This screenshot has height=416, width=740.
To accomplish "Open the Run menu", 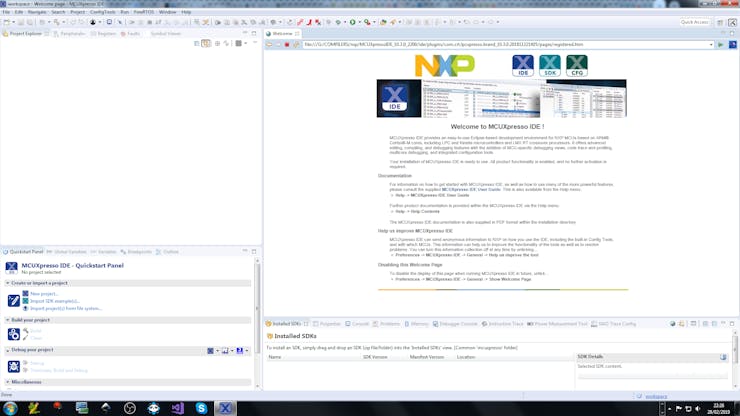I will click(x=125, y=12).
